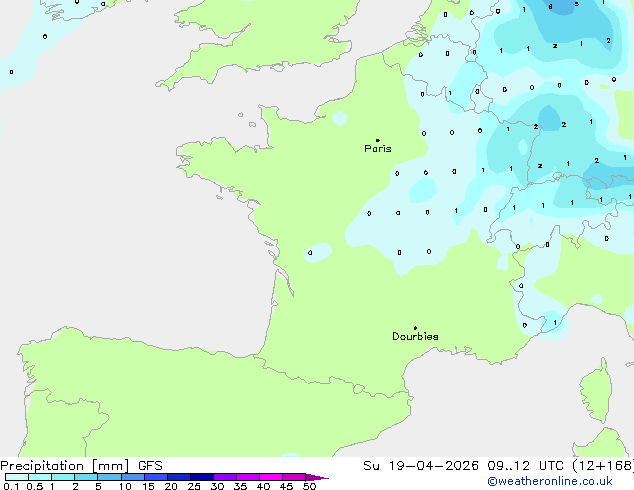Click the legend value label '0.1'

tap(11, 486)
